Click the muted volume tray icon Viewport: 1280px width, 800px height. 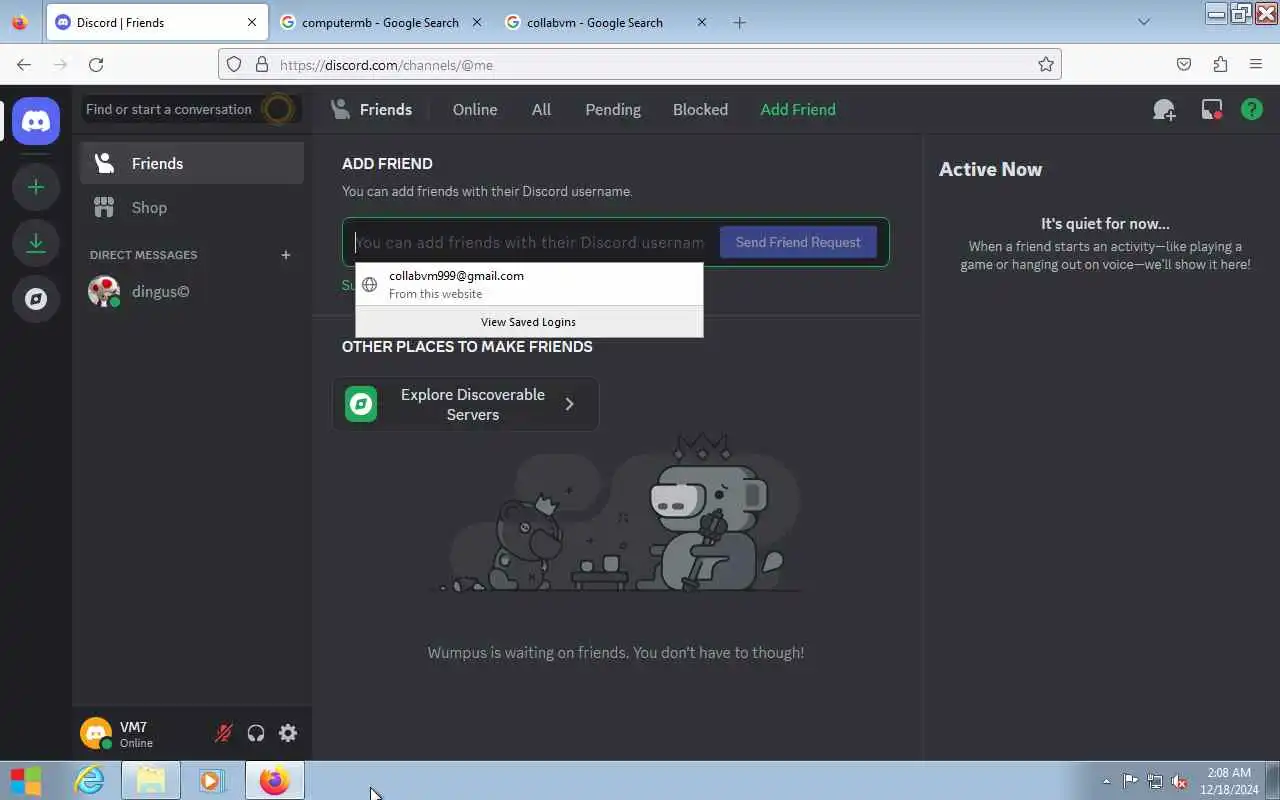click(x=1180, y=782)
